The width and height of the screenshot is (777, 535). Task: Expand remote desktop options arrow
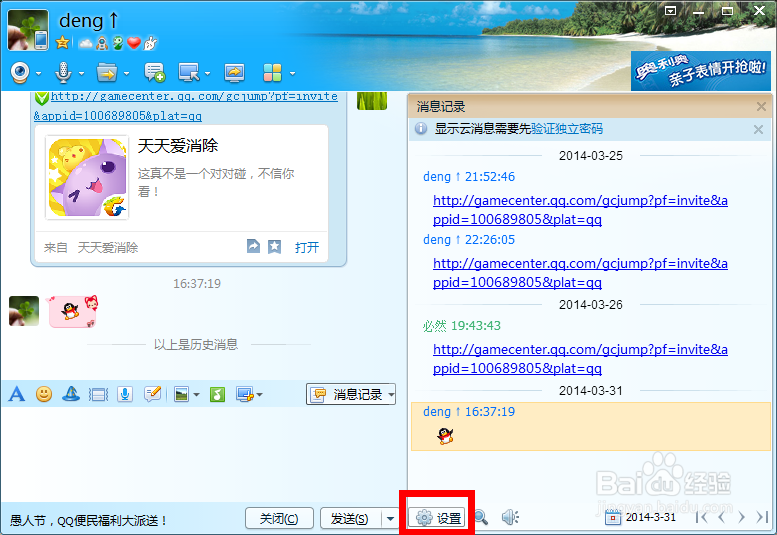(207, 73)
